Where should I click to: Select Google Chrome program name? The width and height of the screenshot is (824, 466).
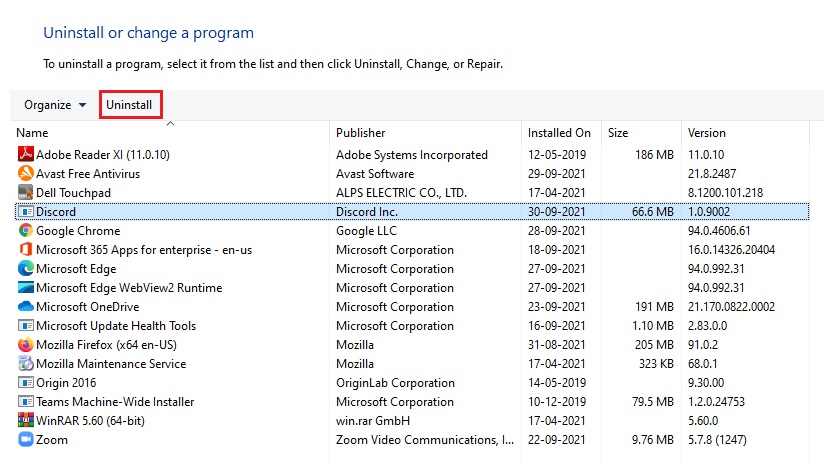[x=78, y=231]
